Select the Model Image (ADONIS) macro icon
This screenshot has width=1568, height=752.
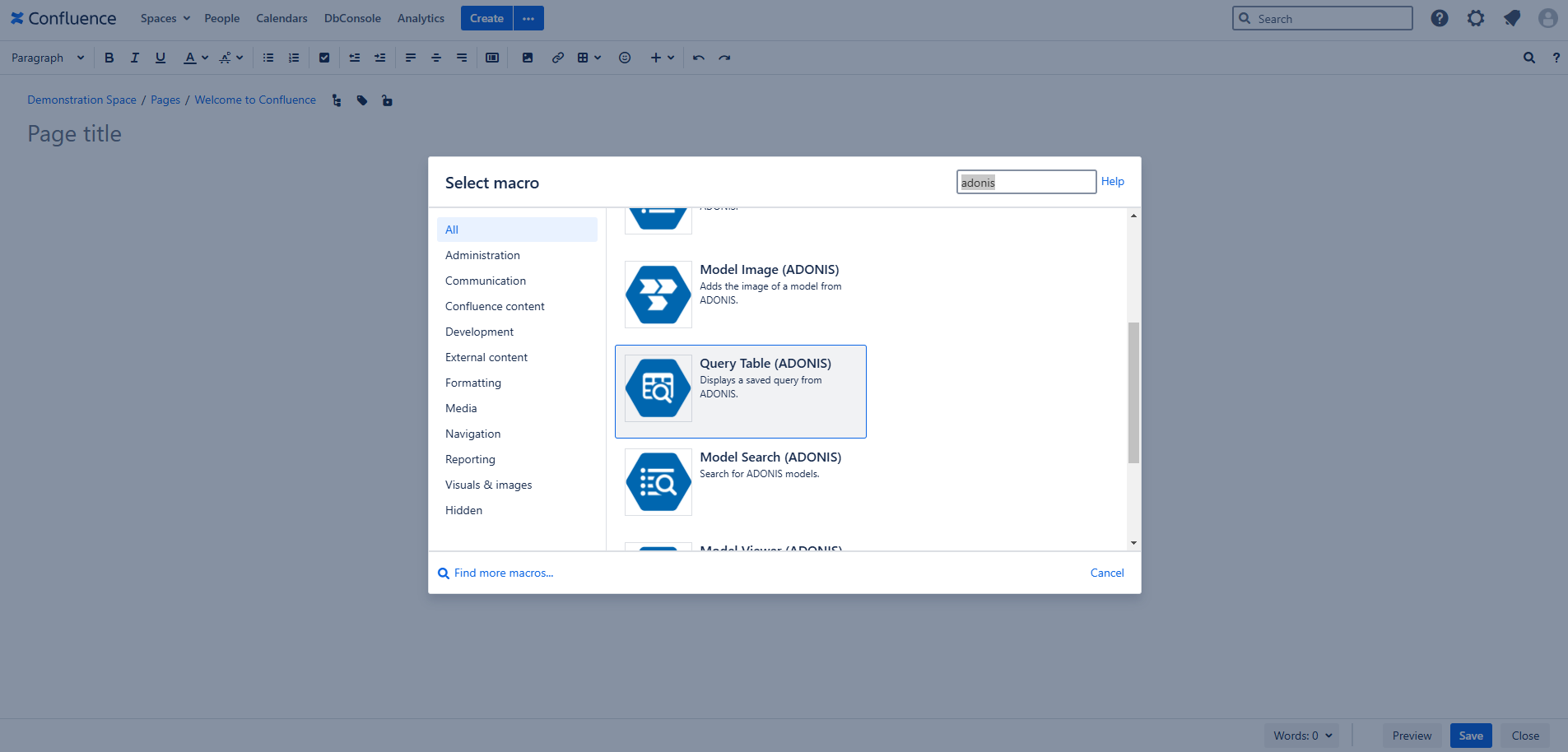[658, 295]
